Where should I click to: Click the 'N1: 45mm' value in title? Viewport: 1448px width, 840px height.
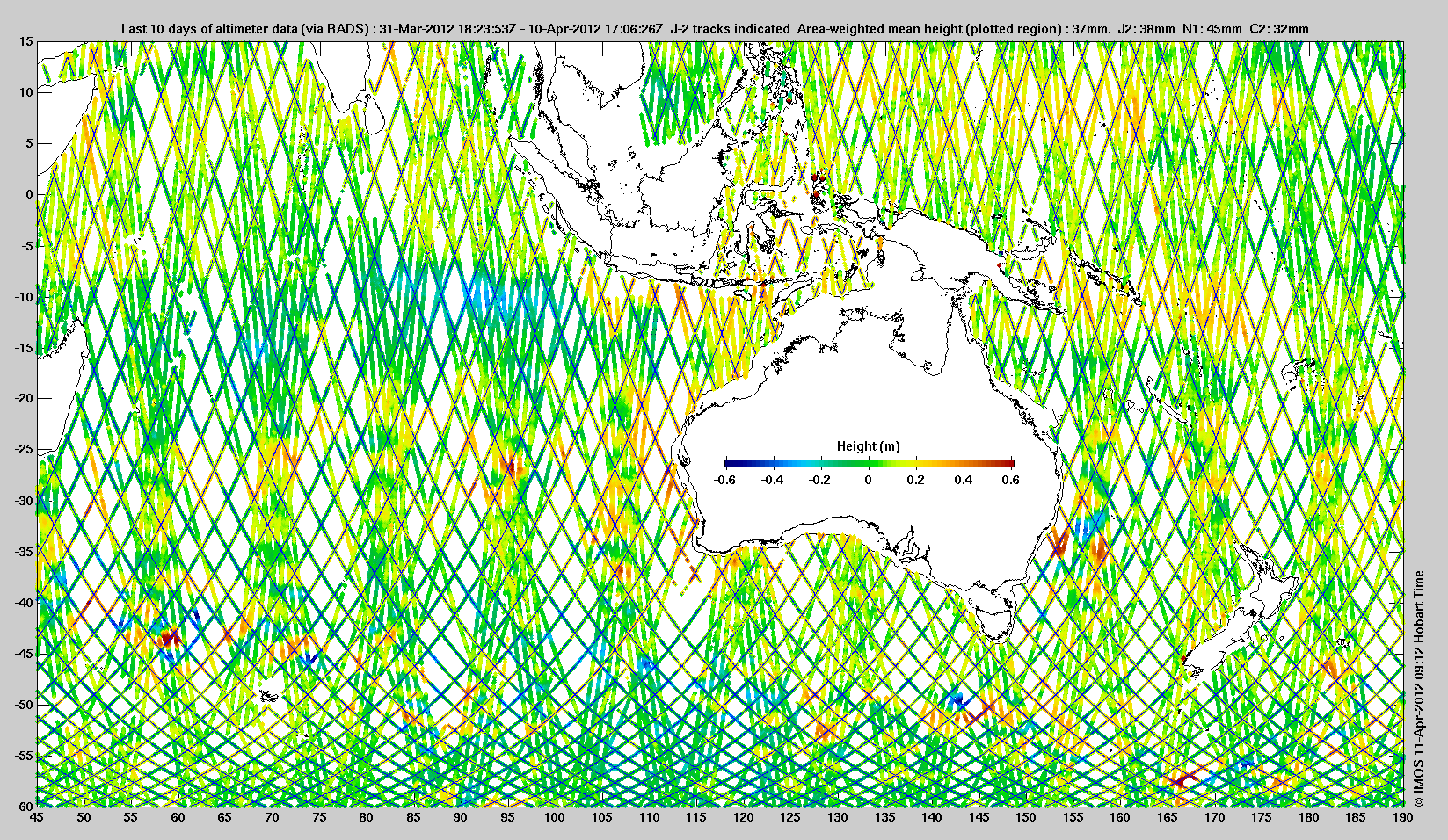1212,29
